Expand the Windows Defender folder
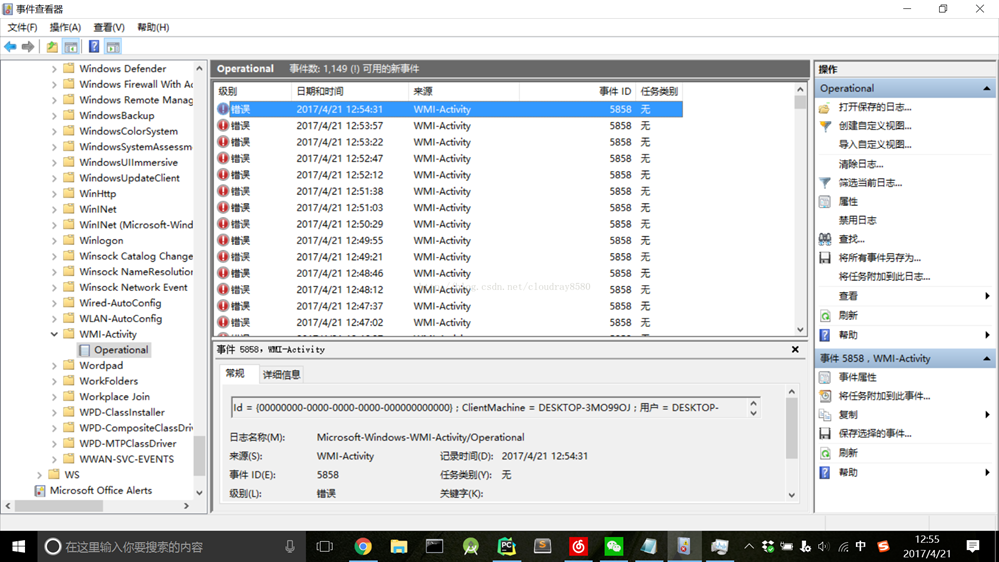 point(54,69)
